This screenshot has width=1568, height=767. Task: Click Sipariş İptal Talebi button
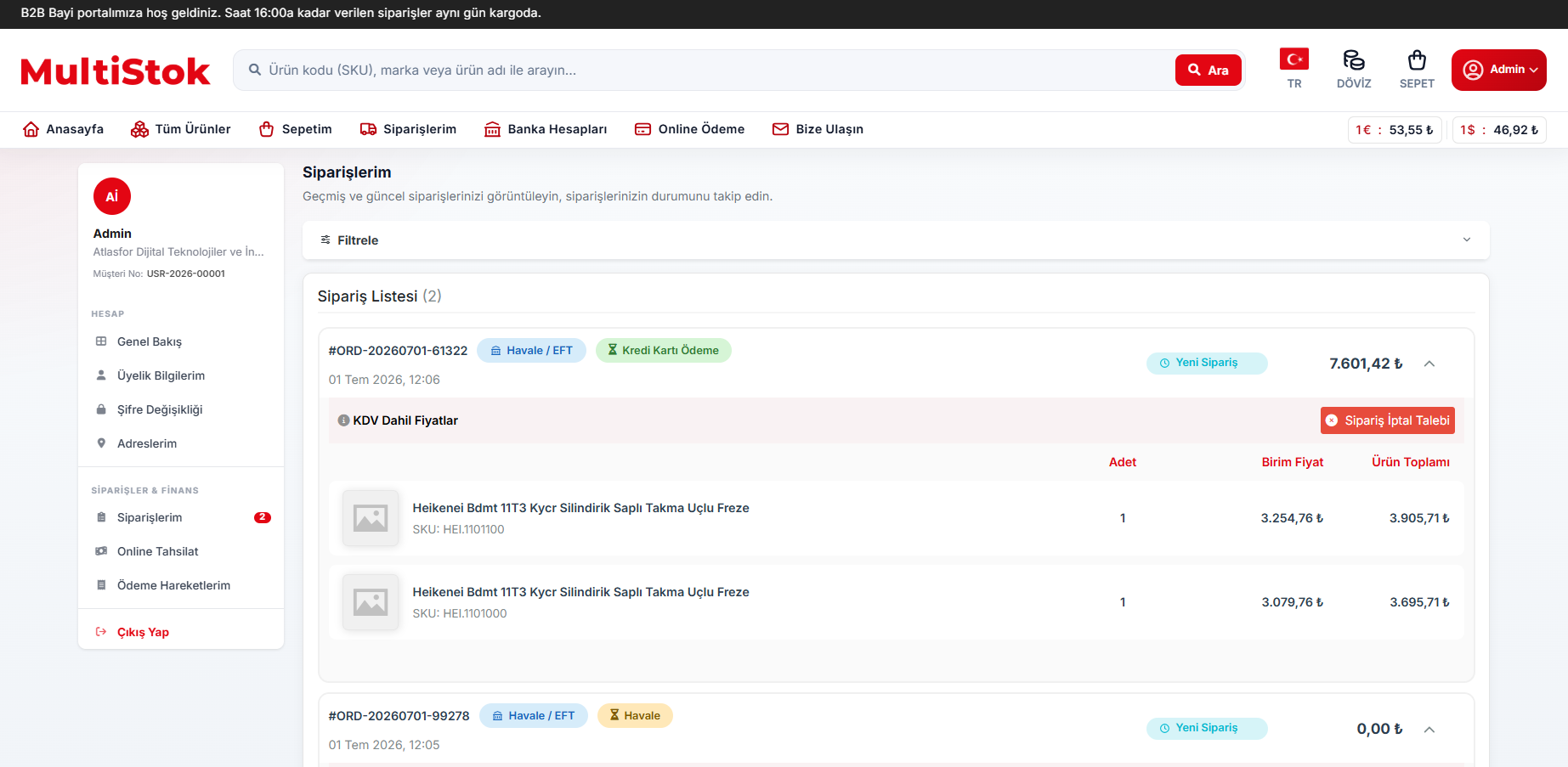click(x=1388, y=420)
